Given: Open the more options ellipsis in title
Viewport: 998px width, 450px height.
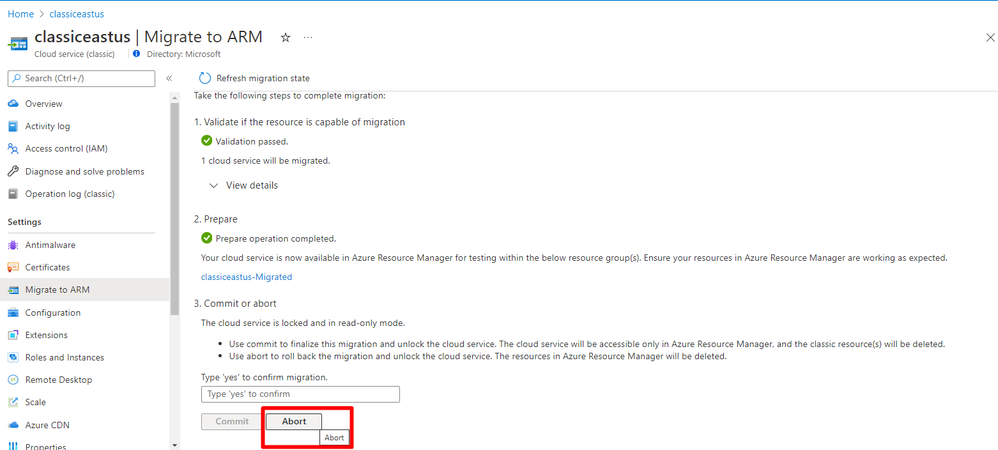Looking at the screenshot, I should (x=308, y=38).
